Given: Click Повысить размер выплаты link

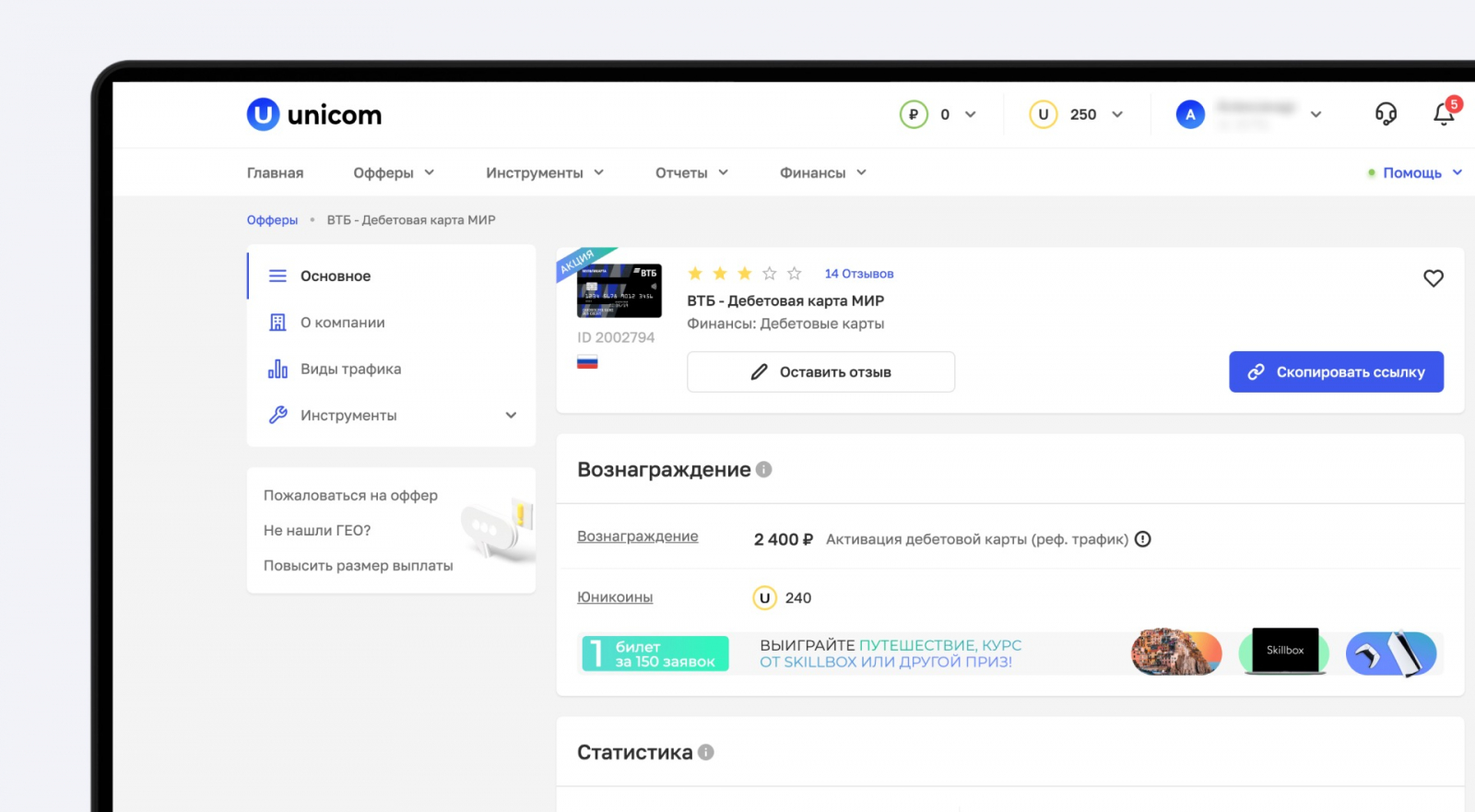Looking at the screenshot, I should click(x=359, y=565).
